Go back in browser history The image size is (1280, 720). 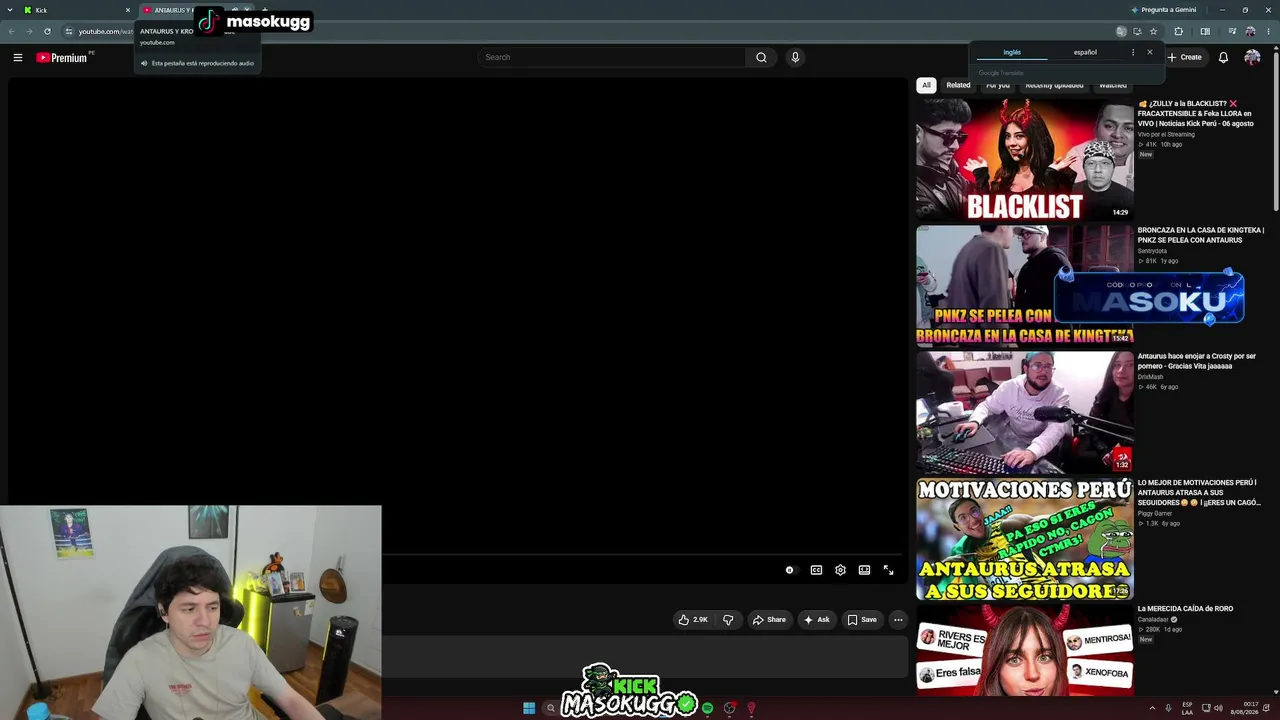(x=11, y=31)
